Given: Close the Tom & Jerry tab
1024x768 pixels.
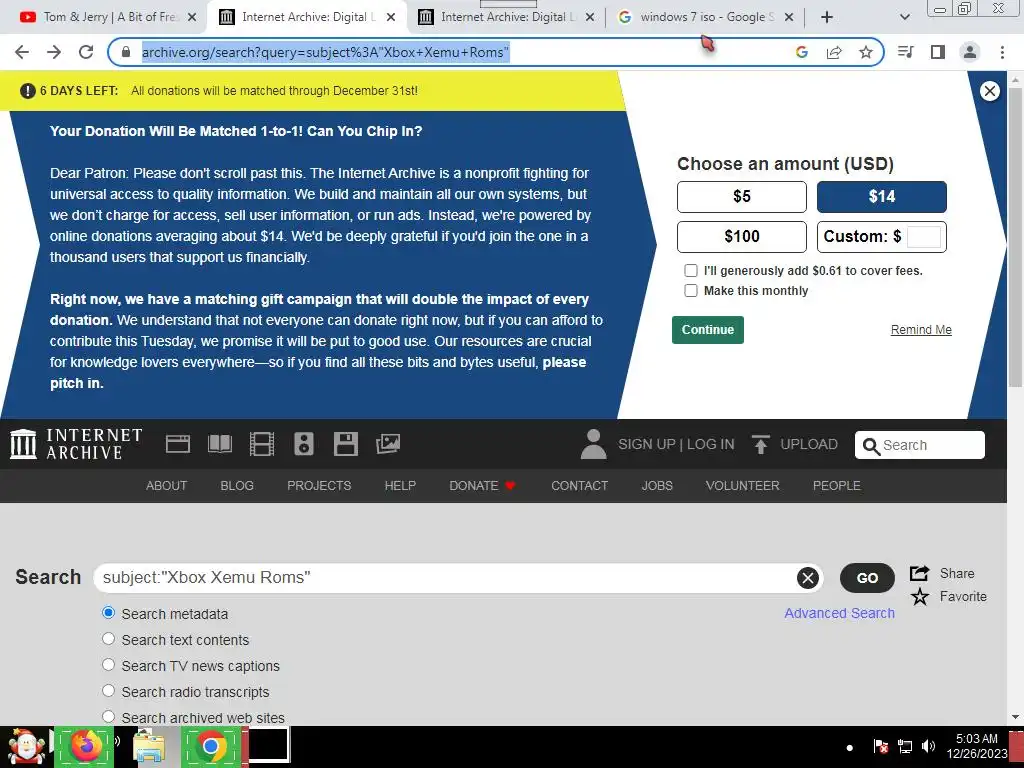Looking at the screenshot, I should click(x=192, y=17).
